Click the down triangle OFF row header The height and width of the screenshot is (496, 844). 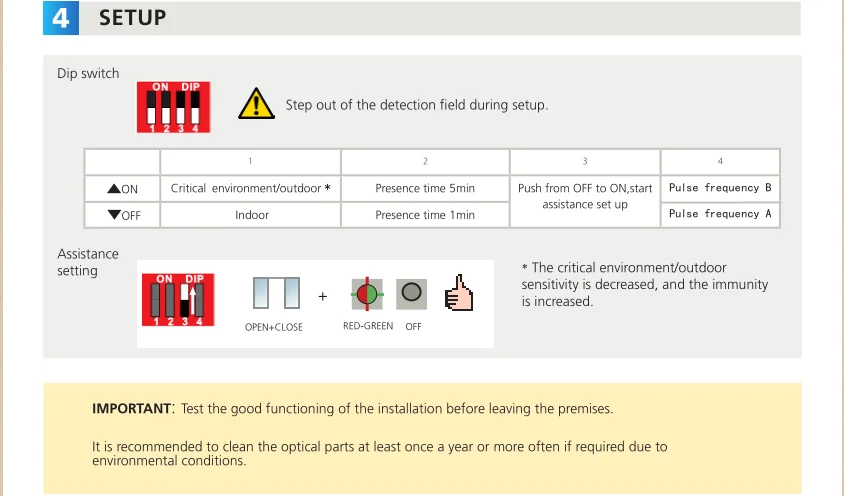(123, 215)
